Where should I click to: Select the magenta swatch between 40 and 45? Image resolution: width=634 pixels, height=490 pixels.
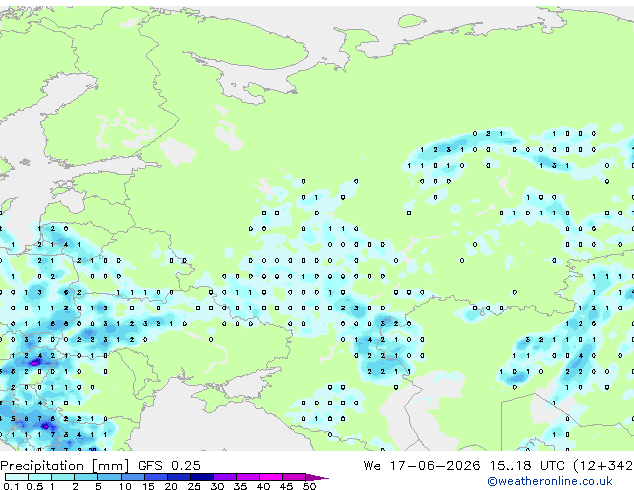[x=271, y=477]
